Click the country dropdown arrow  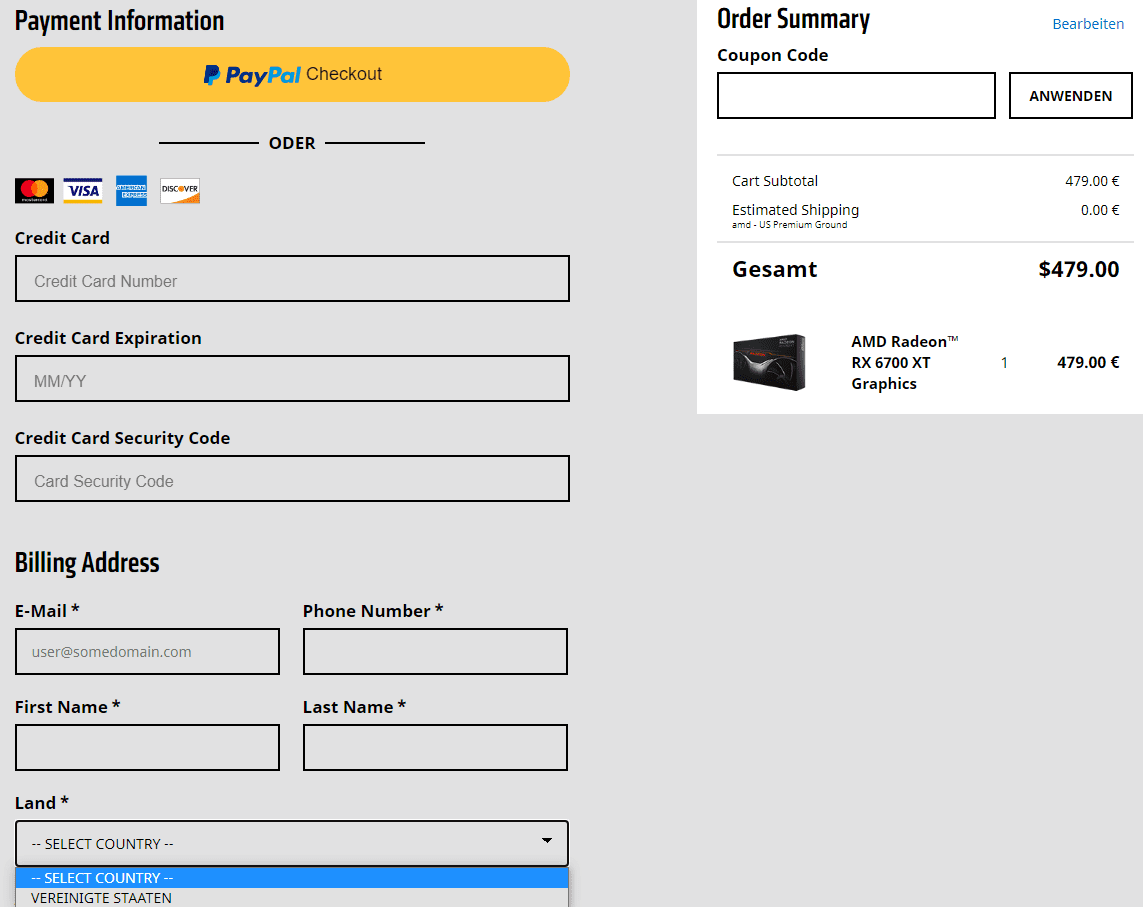[547, 841]
